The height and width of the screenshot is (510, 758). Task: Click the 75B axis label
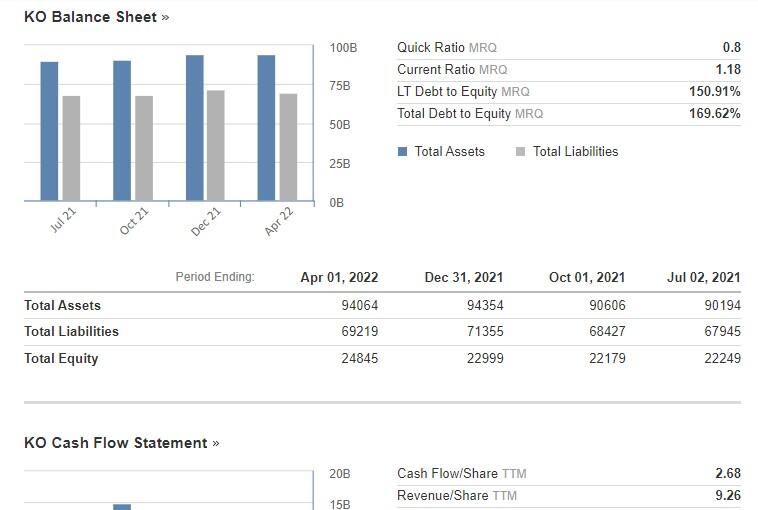pyautogui.click(x=340, y=86)
